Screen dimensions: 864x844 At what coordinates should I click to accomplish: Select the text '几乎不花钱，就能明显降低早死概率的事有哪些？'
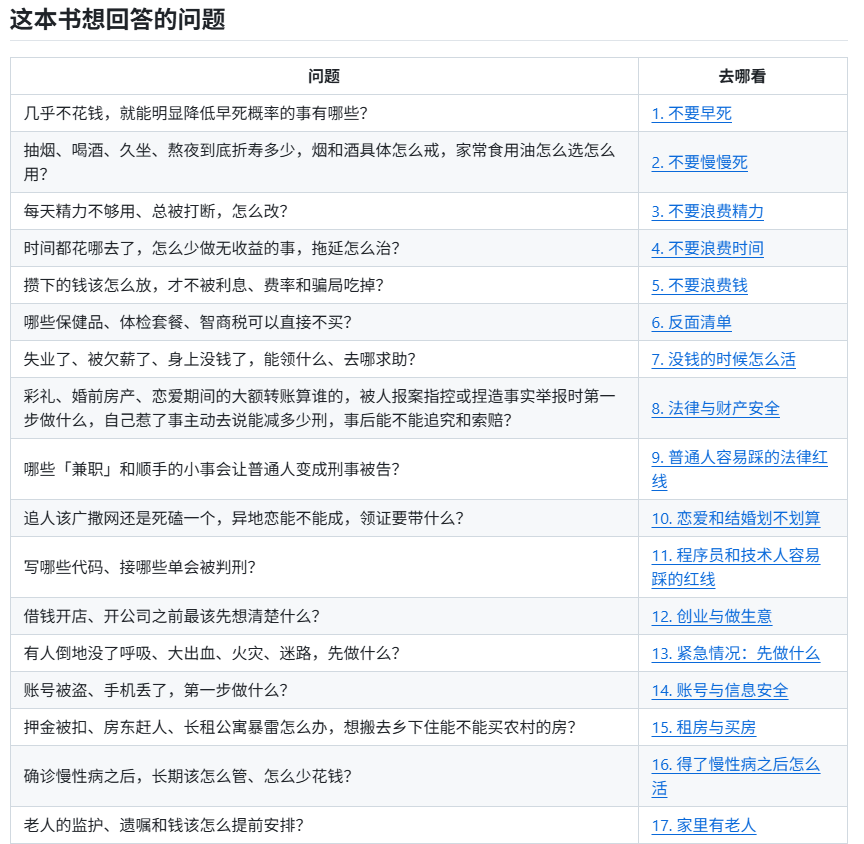tap(196, 113)
